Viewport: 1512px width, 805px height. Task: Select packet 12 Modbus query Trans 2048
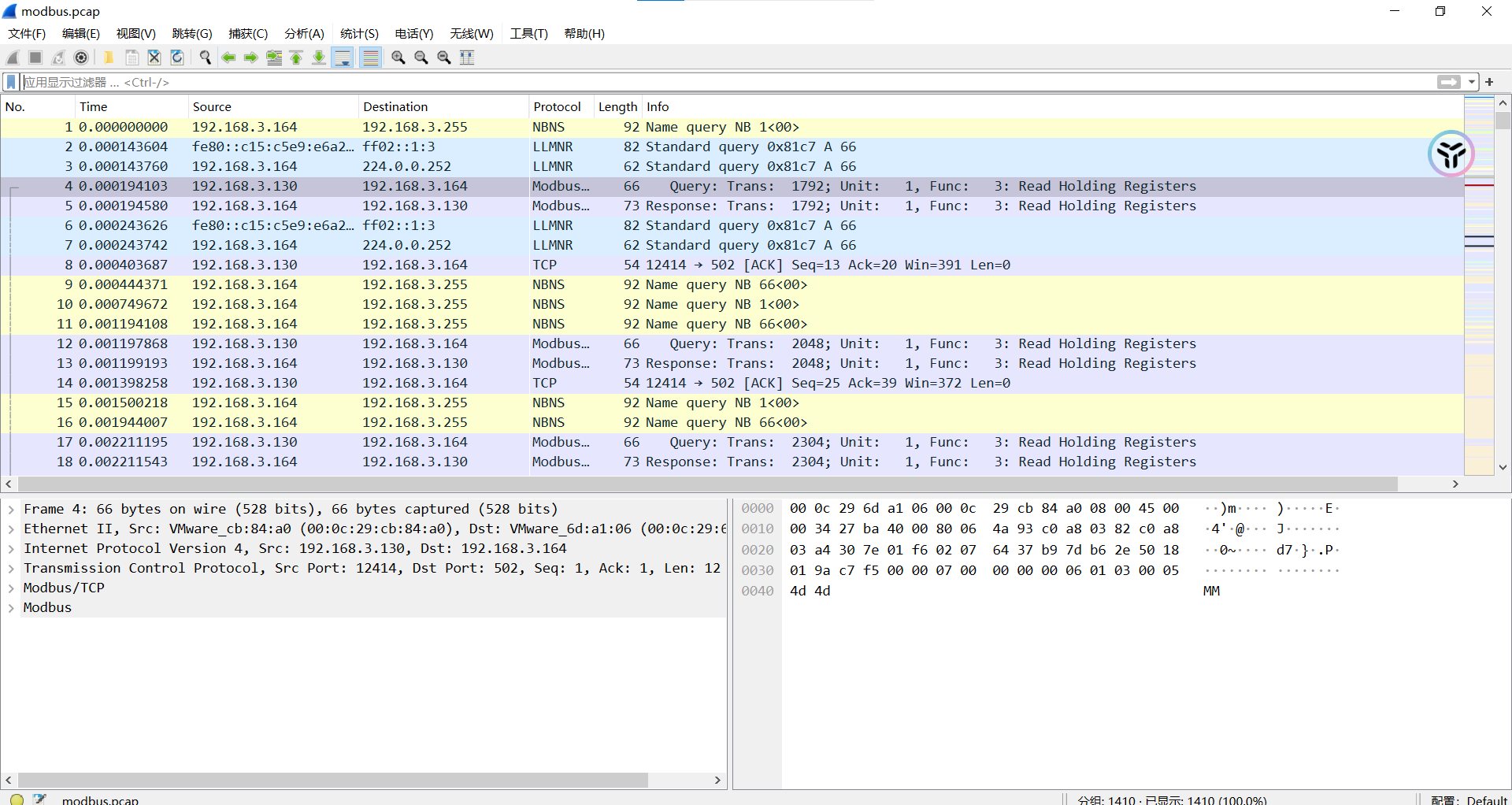[732, 343]
